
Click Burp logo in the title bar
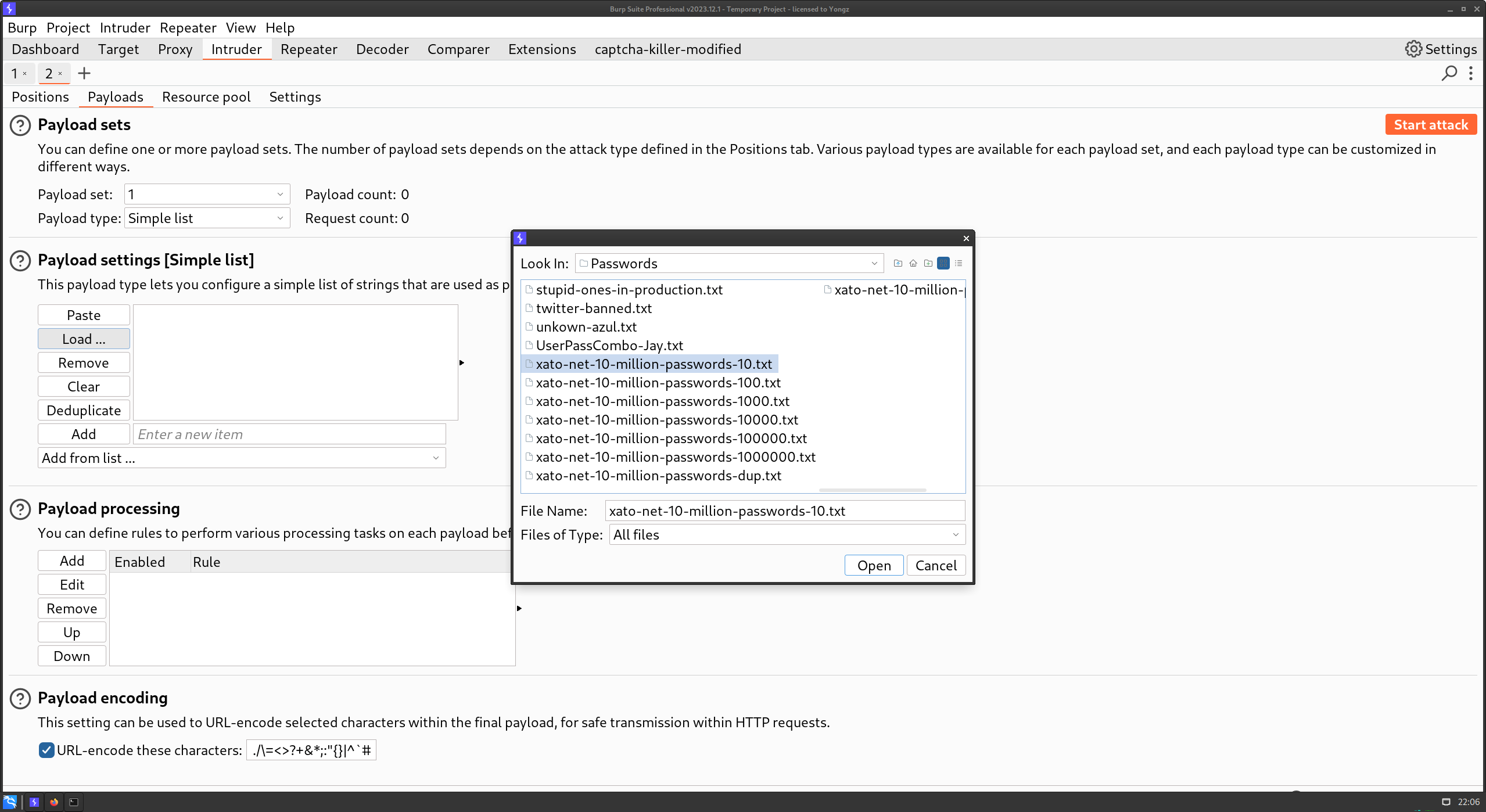[x=9, y=9]
